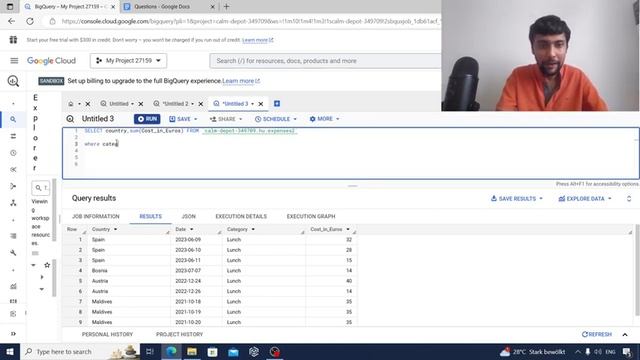Collapse the project node in Explorer tree

tap(33, 265)
